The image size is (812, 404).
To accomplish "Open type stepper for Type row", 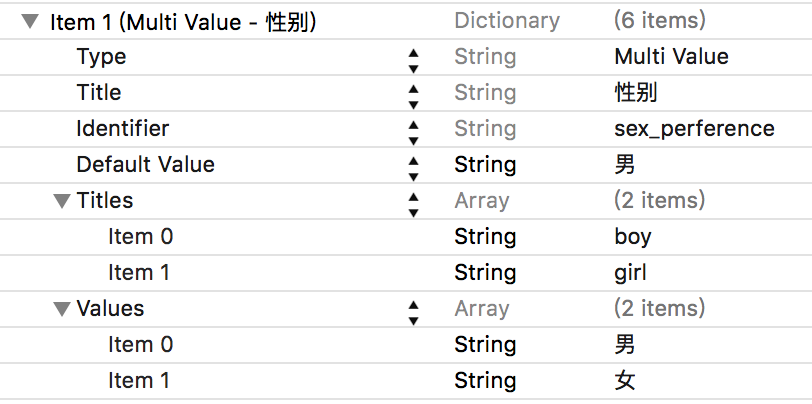I will (x=414, y=58).
